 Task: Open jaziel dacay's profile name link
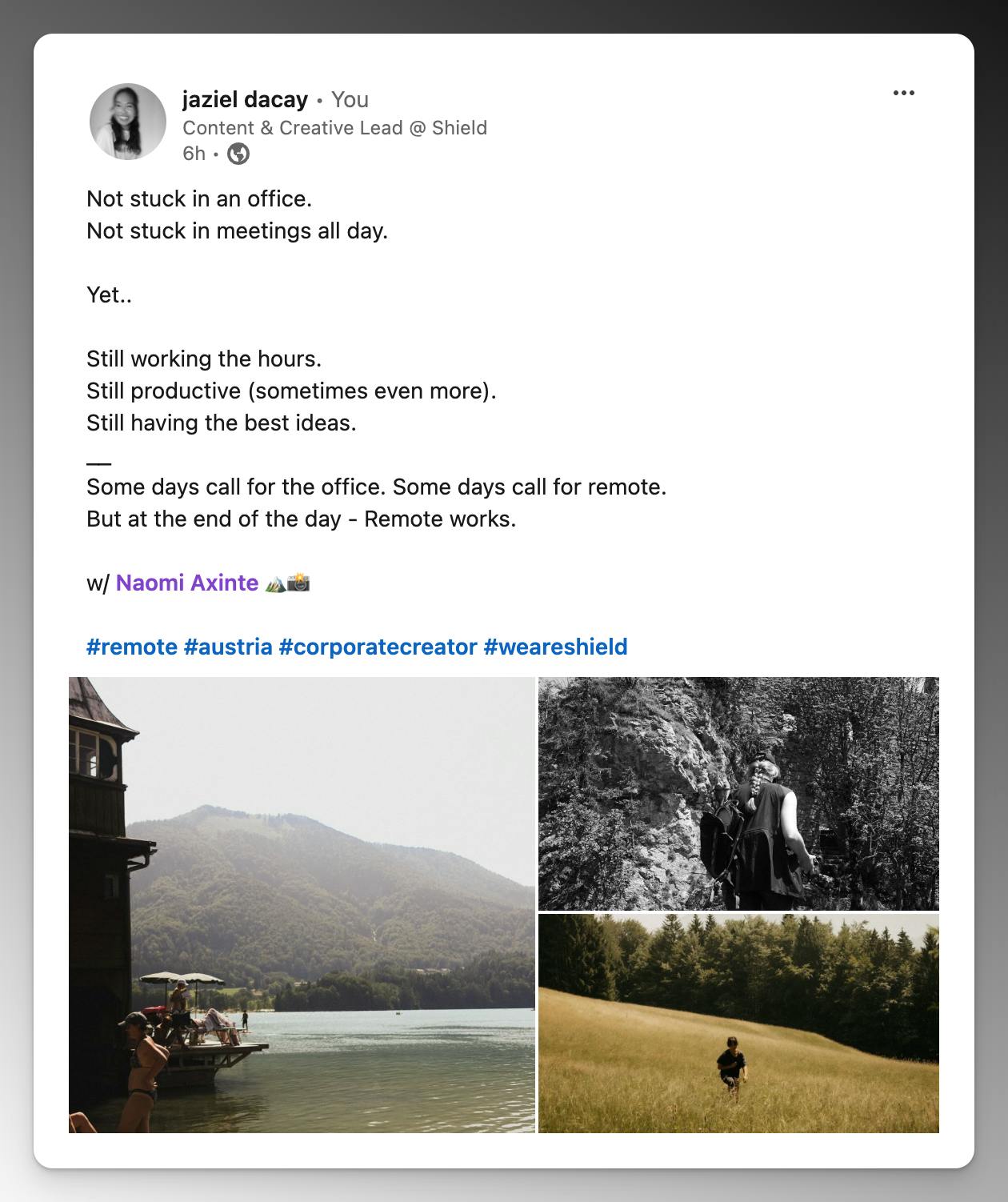point(245,99)
